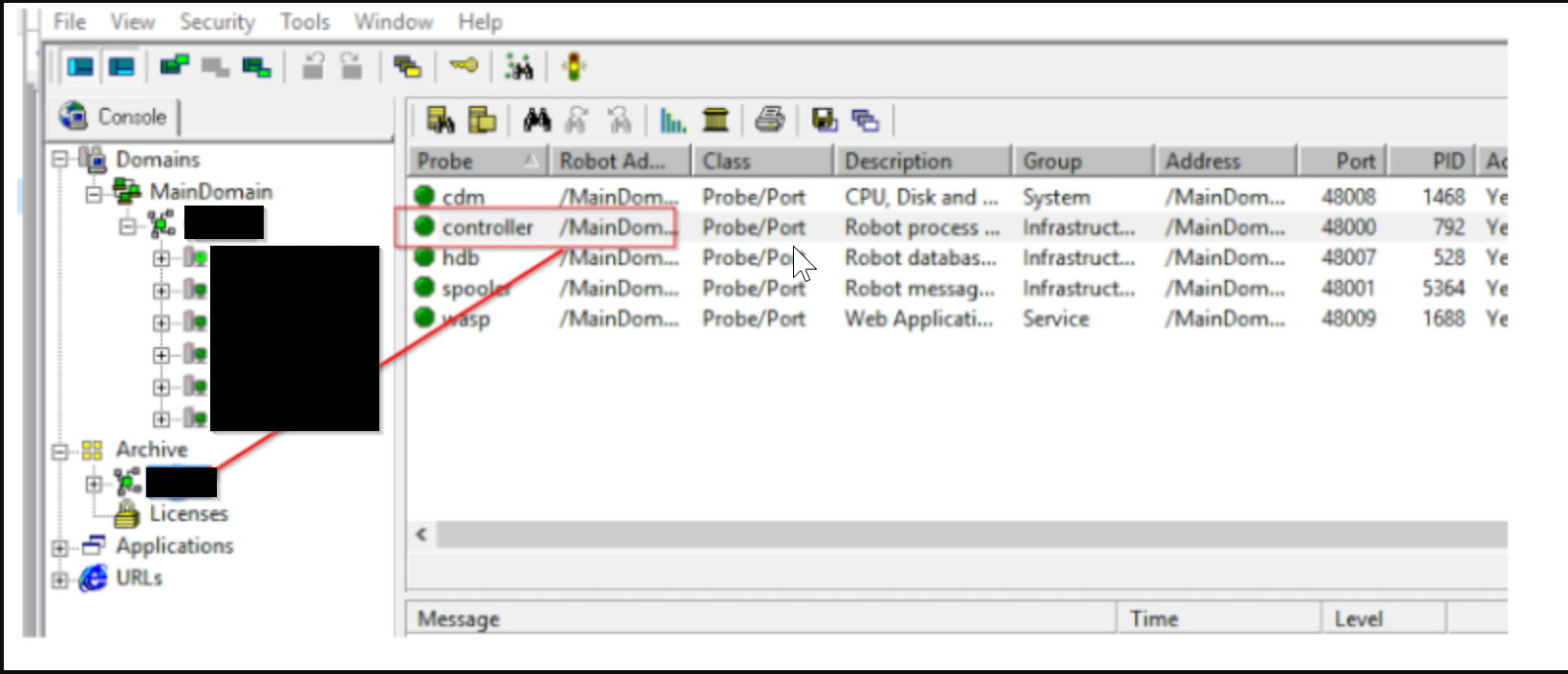Click the black binoculars icon in probe toolbar
1568x674 pixels.
tap(537, 120)
